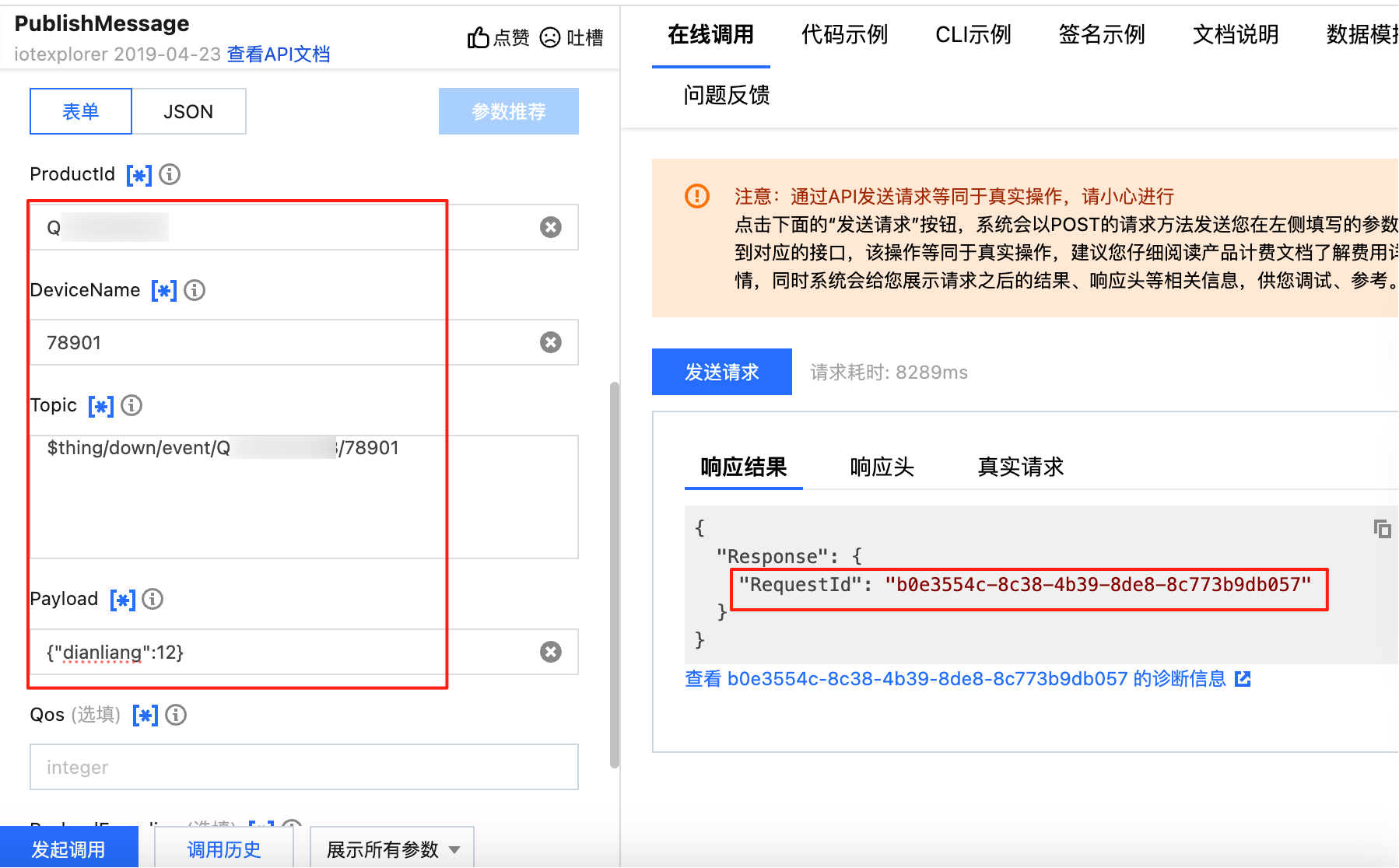Expand the 展示所有参数 dropdown
The image size is (1399, 868).
pos(392,849)
